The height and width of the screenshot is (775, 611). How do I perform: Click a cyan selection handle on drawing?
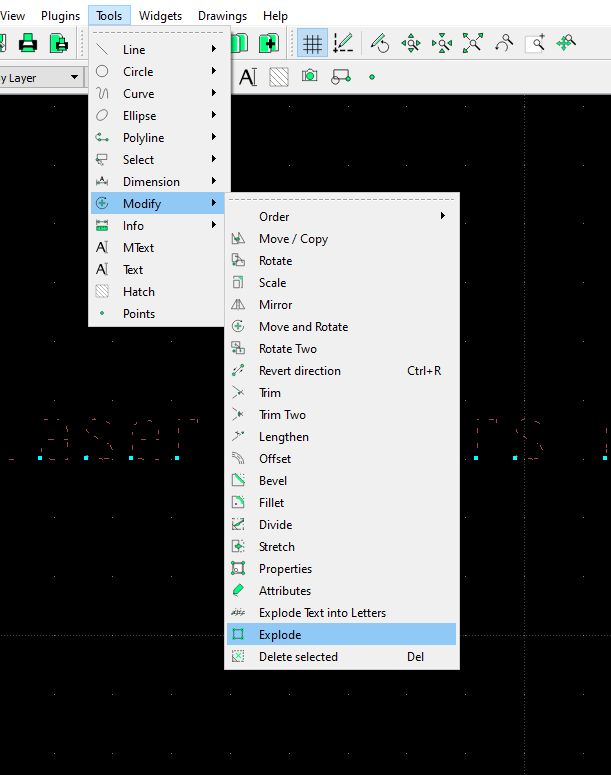[x=86, y=458]
